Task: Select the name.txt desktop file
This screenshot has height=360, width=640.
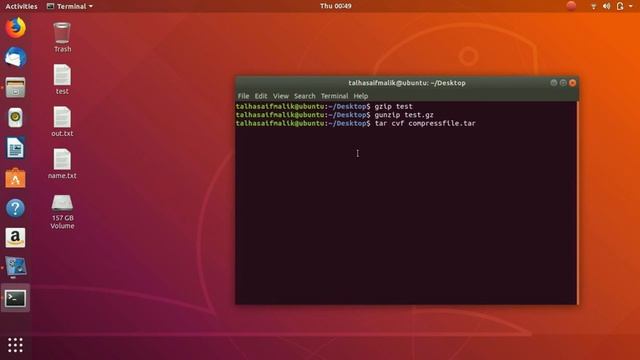Action: pyautogui.click(x=62, y=164)
